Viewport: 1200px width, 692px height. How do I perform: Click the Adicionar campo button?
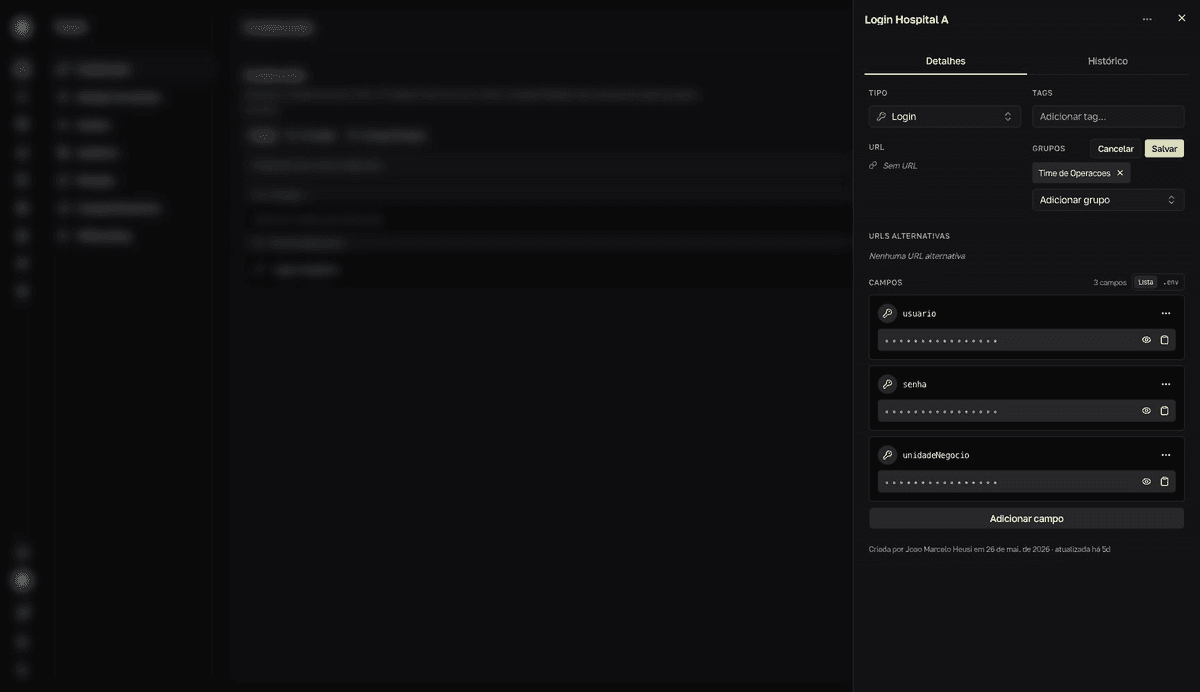point(1027,519)
